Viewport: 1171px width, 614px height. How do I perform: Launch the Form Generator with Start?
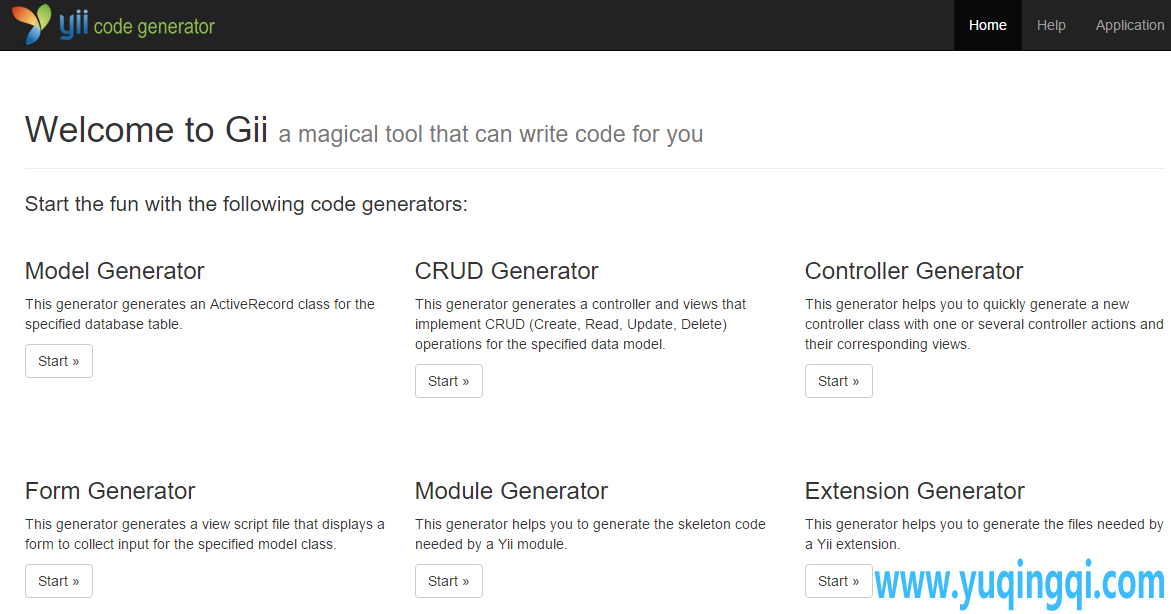[x=58, y=581]
